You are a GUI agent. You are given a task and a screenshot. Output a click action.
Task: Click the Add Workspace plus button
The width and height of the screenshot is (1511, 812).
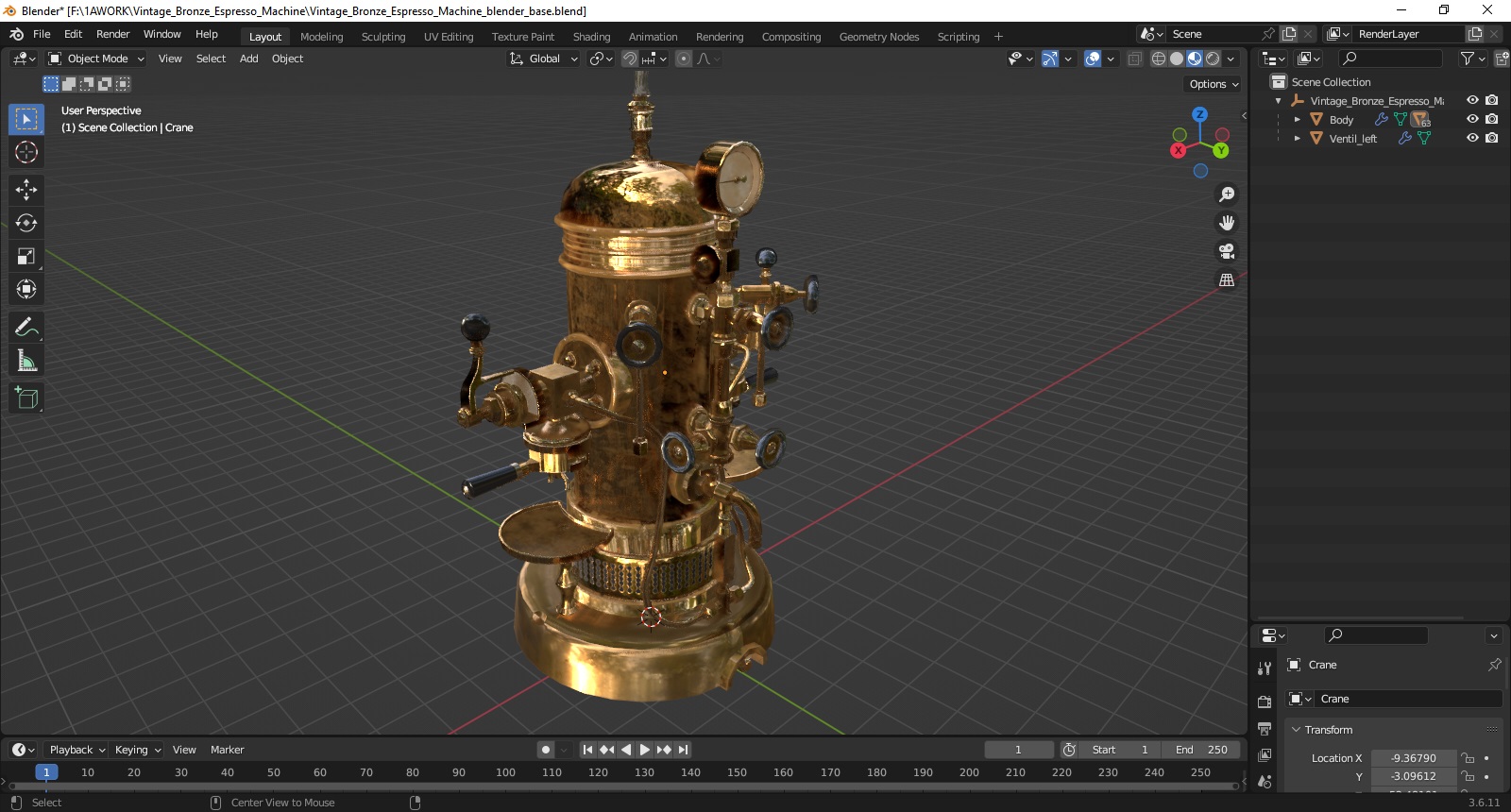point(998,37)
